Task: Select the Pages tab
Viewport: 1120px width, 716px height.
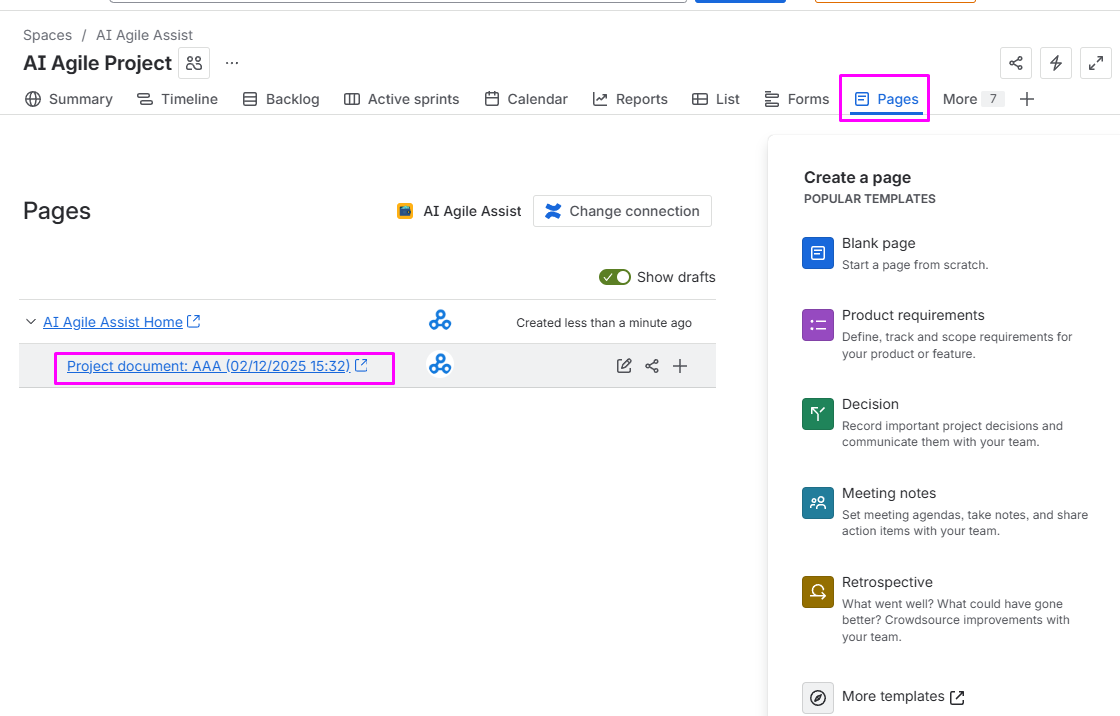Action: click(x=886, y=99)
